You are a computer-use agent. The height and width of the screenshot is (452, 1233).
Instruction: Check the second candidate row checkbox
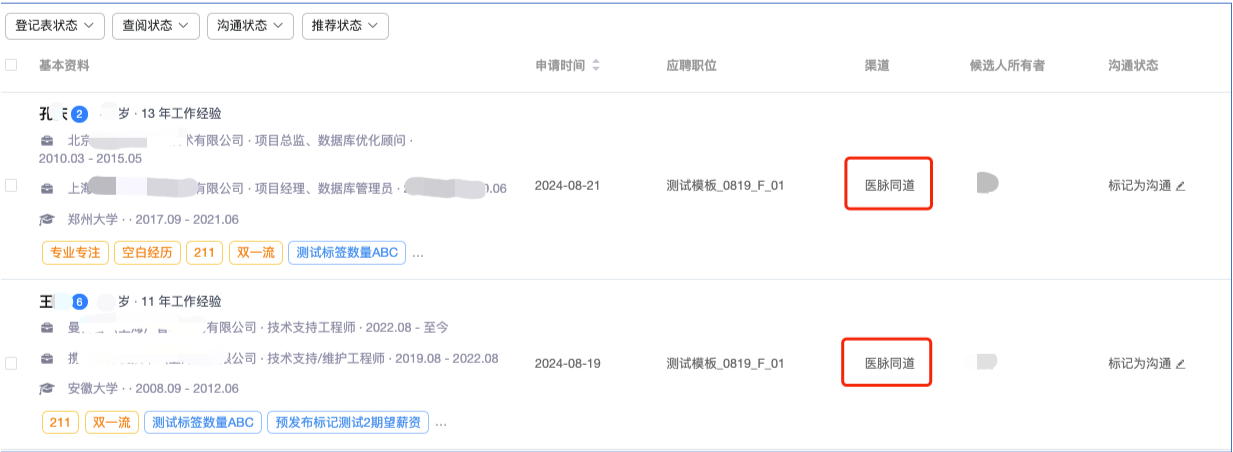tap(11, 364)
